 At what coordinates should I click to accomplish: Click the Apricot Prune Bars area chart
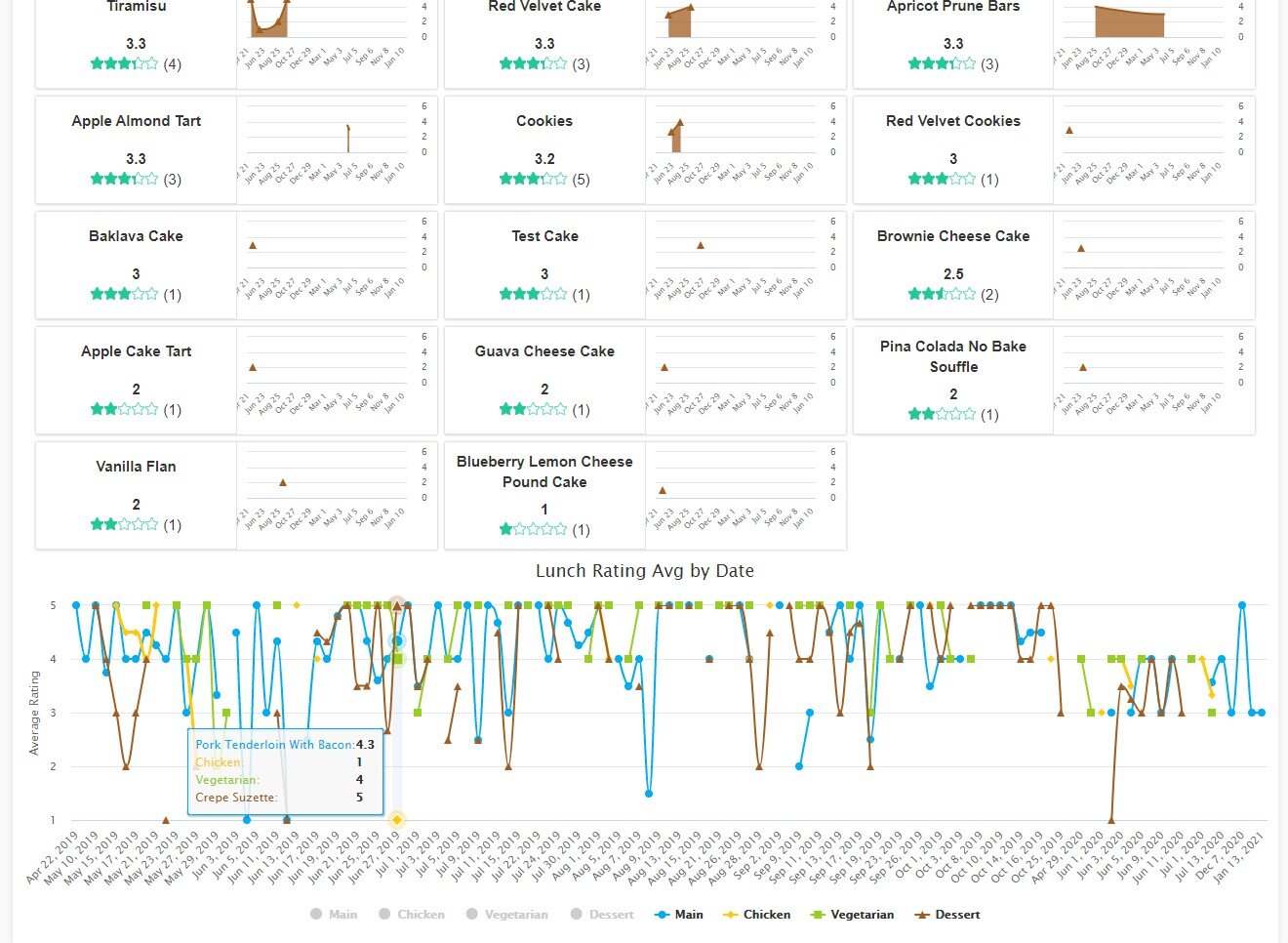(x=1130, y=21)
